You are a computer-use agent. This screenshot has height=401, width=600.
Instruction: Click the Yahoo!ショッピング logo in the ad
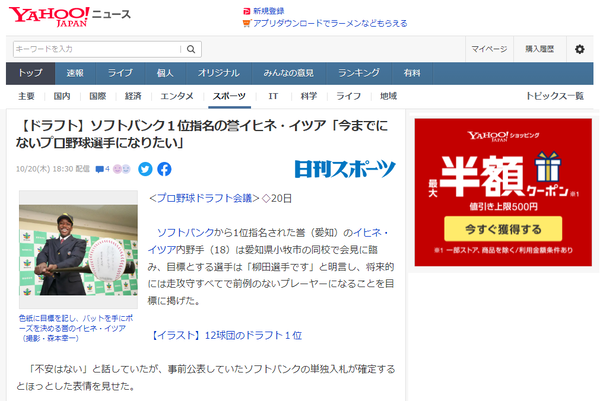[x=503, y=136]
